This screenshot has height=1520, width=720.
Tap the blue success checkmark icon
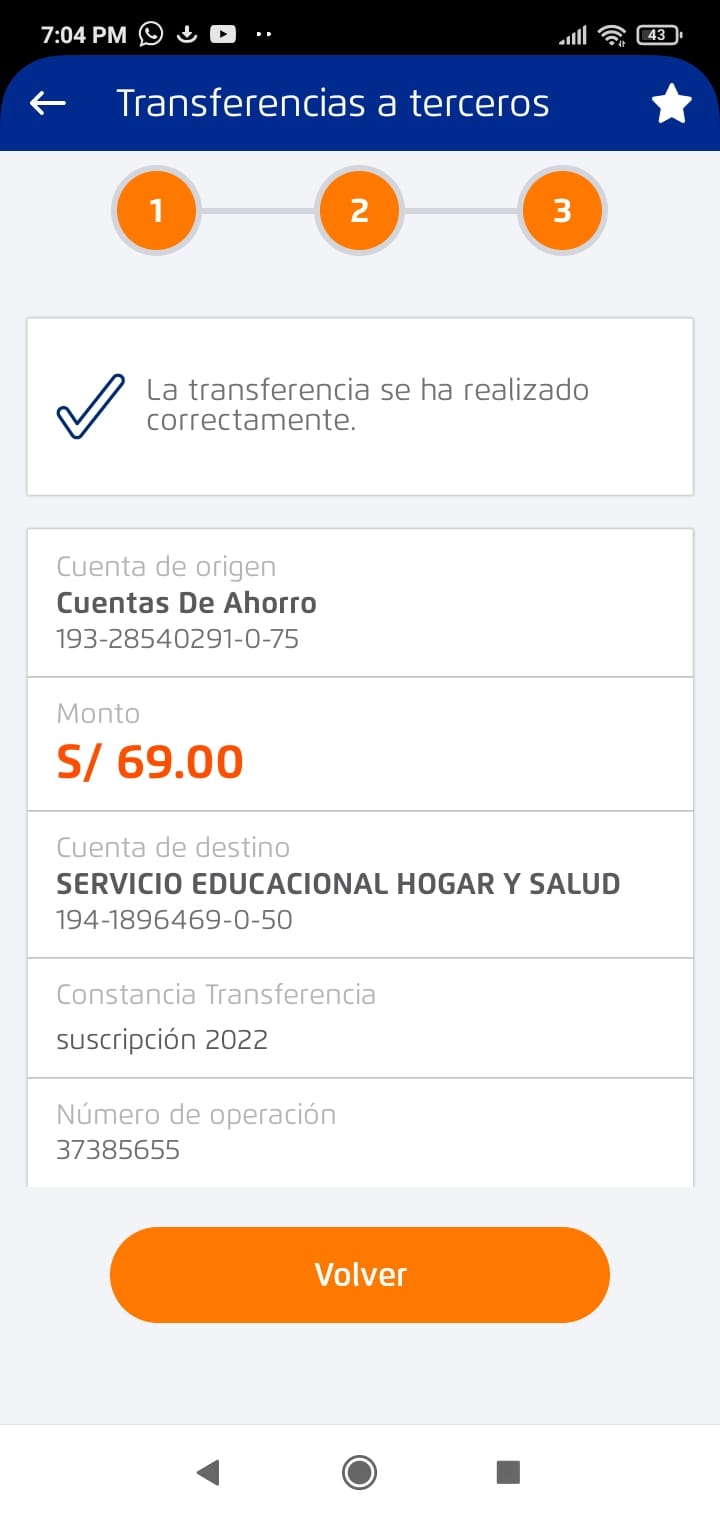pyautogui.click(x=91, y=406)
